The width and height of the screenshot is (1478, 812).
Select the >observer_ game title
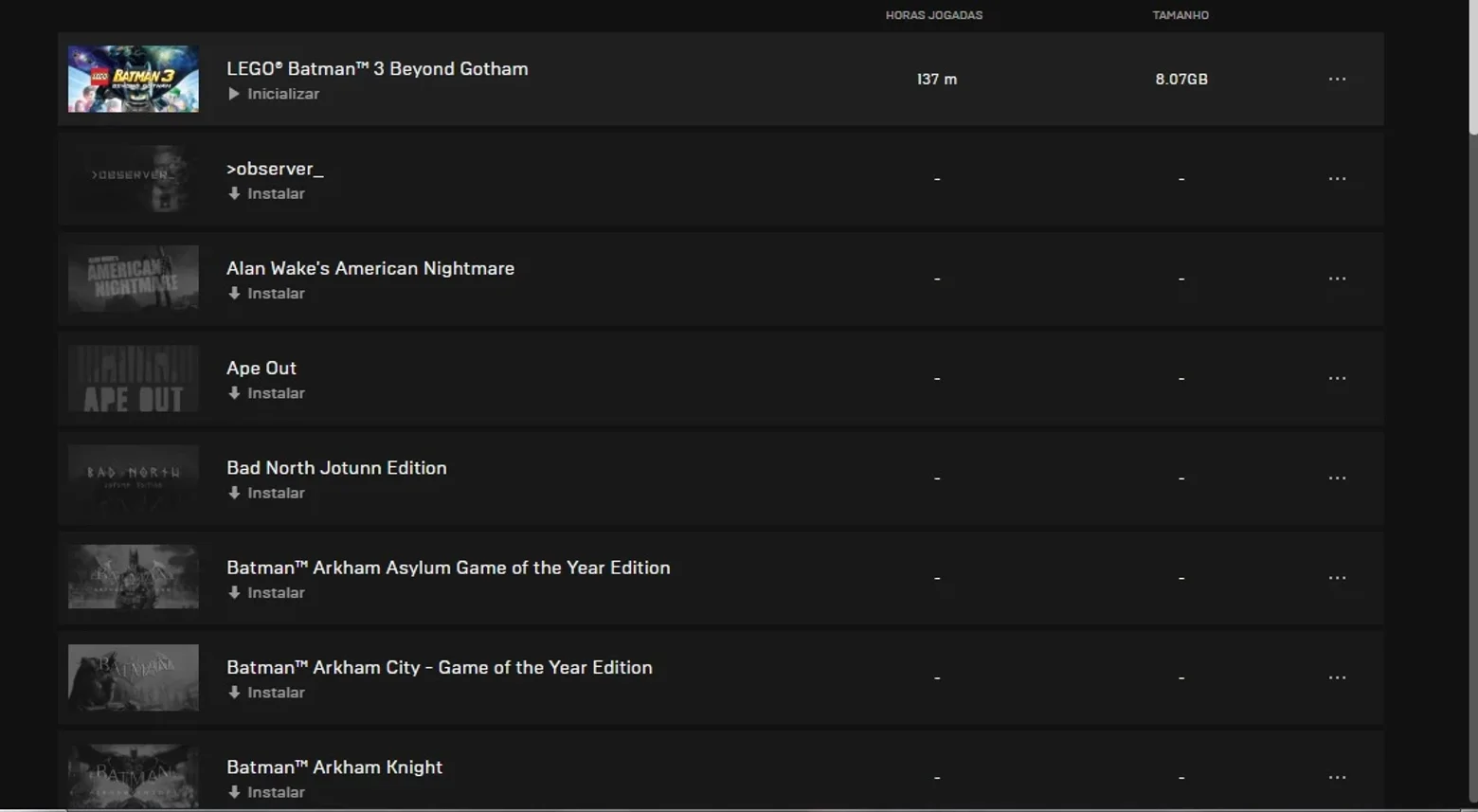click(275, 169)
